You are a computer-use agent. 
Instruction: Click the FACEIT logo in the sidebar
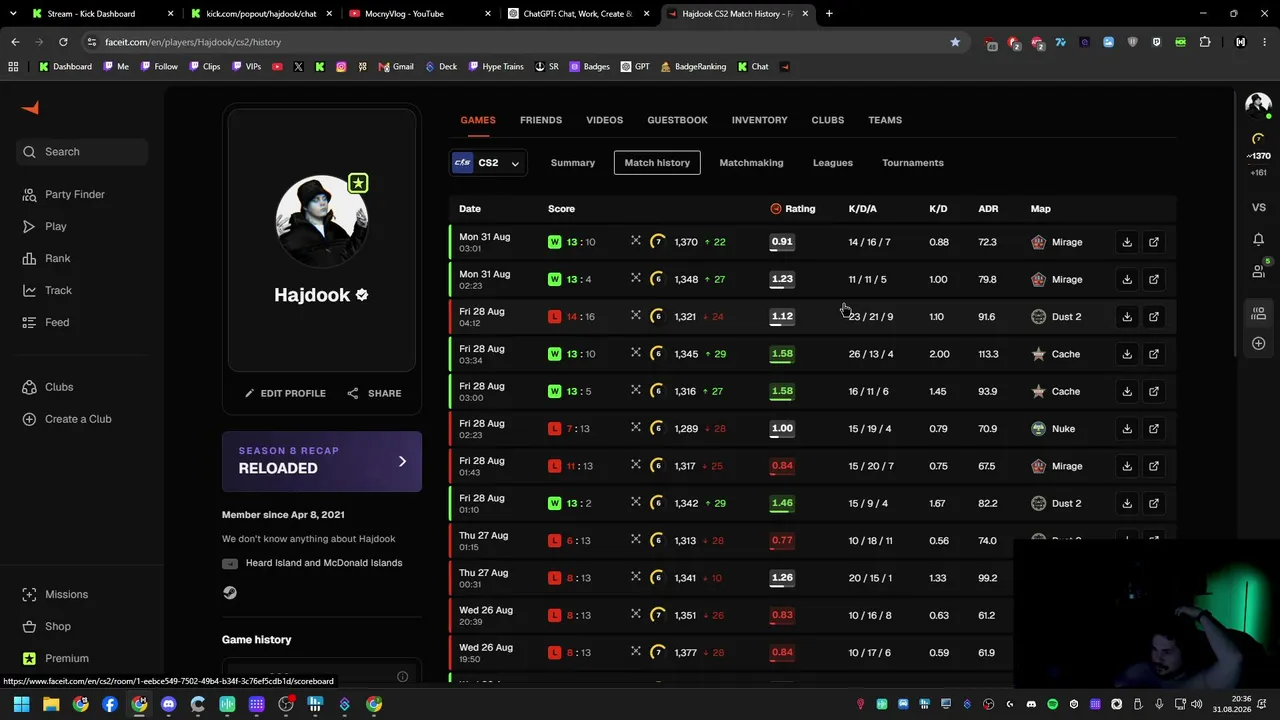(30, 108)
